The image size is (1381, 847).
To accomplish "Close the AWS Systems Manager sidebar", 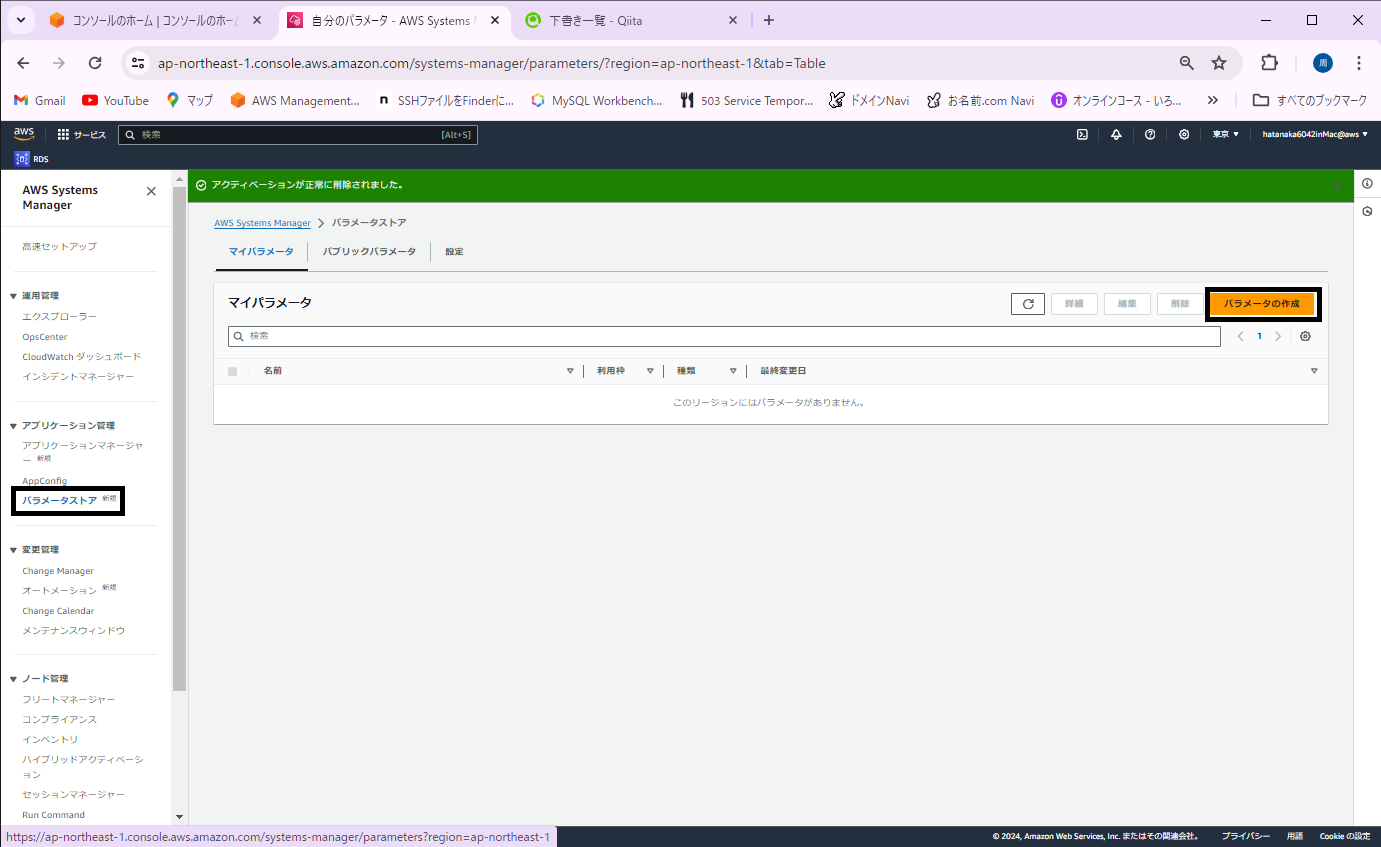I will click(x=151, y=191).
